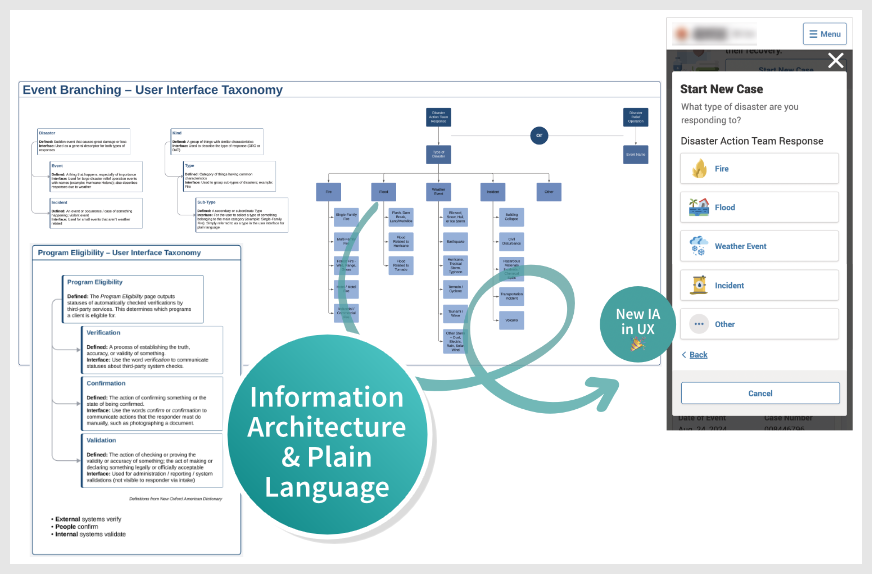Screen dimensions: 872x574
Task: Click the 'Definitions from New Oxford American Dictionary' note
Action: click(176, 499)
